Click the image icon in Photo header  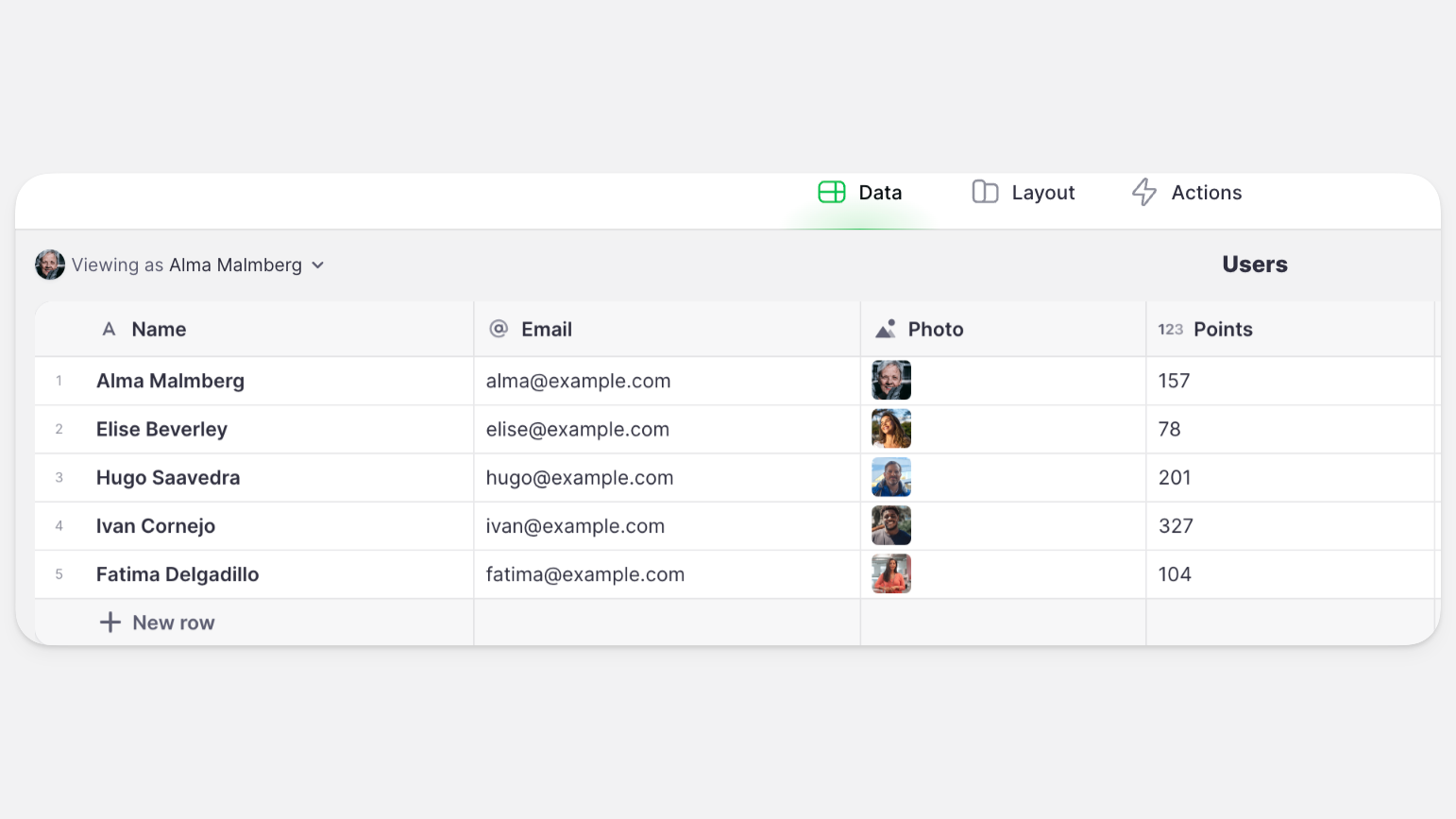tap(886, 330)
